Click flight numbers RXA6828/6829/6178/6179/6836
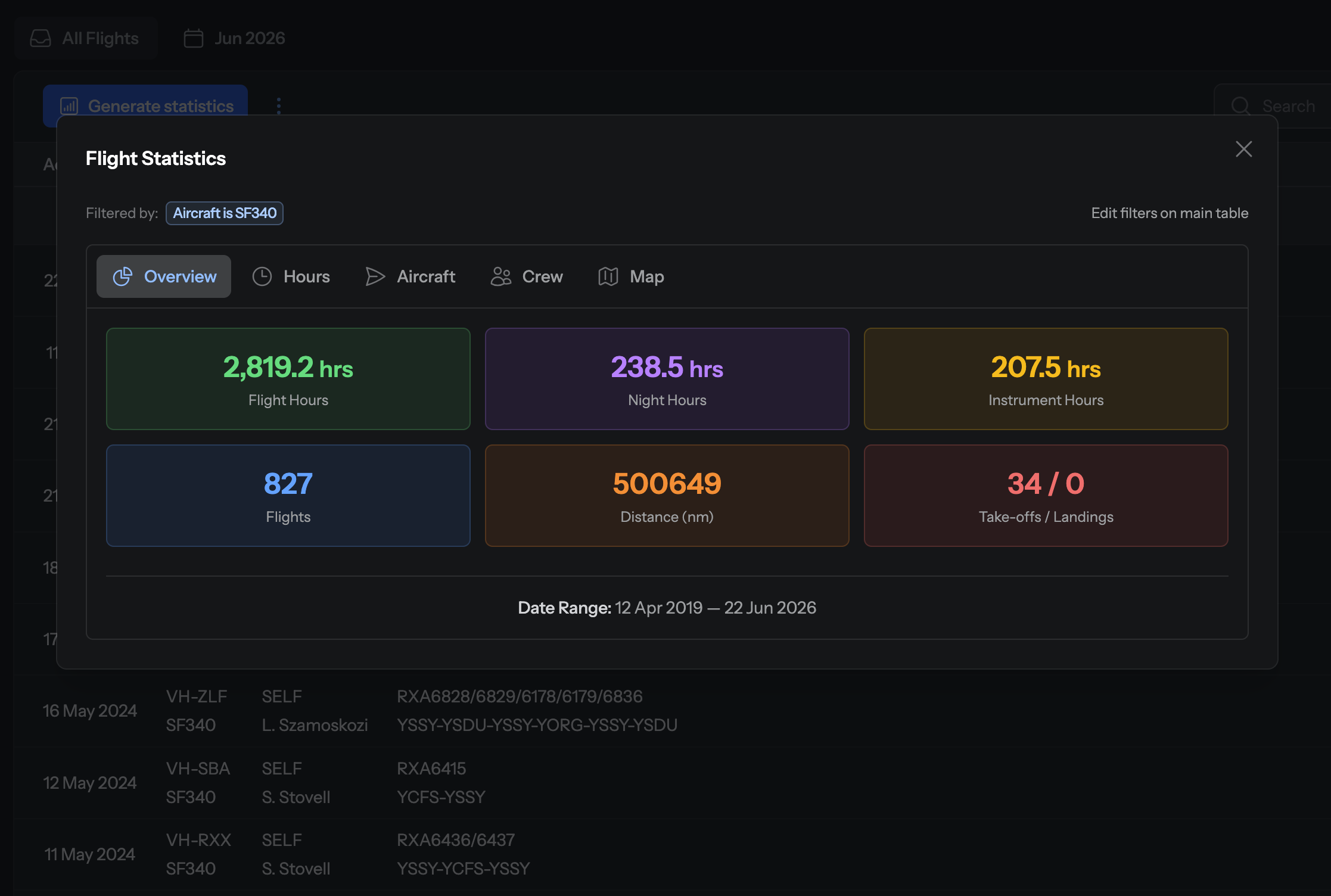The image size is (1331, 896). click(x=520, y=696)
